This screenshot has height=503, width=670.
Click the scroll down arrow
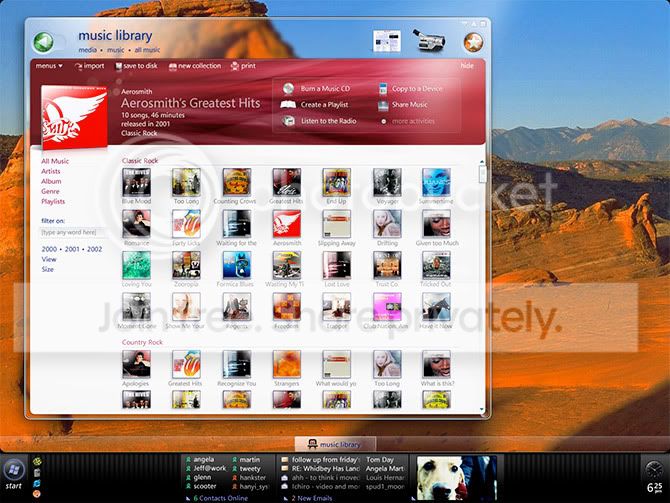(482, 409)
